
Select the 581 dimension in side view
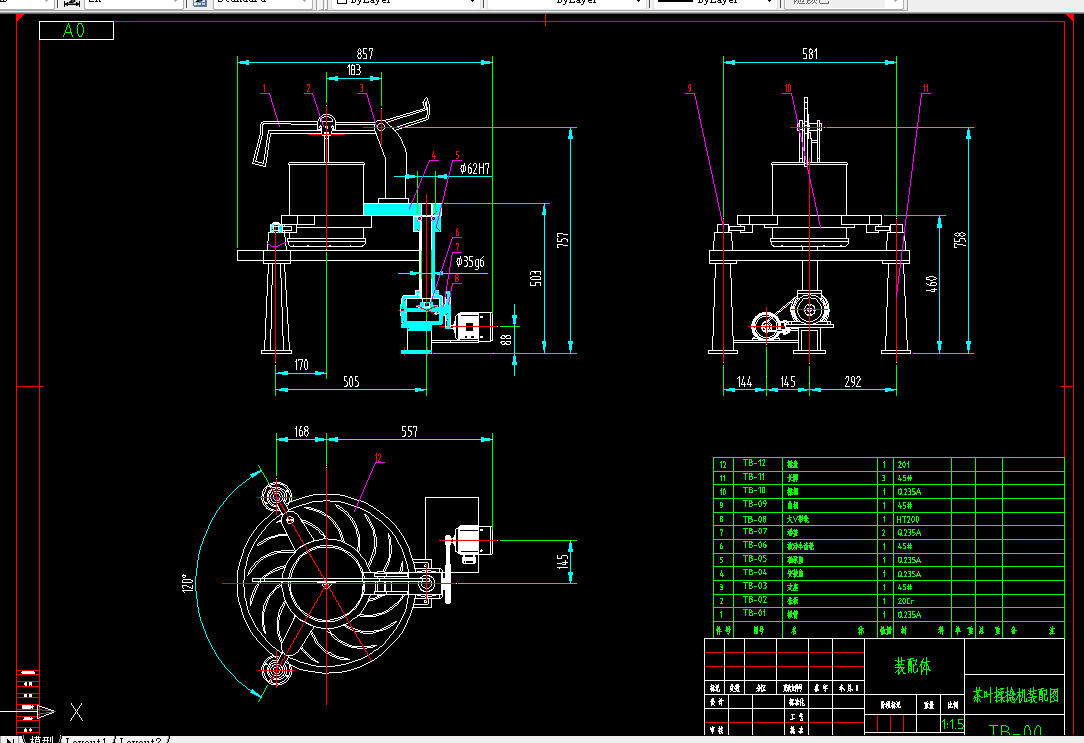click(810, 53)
